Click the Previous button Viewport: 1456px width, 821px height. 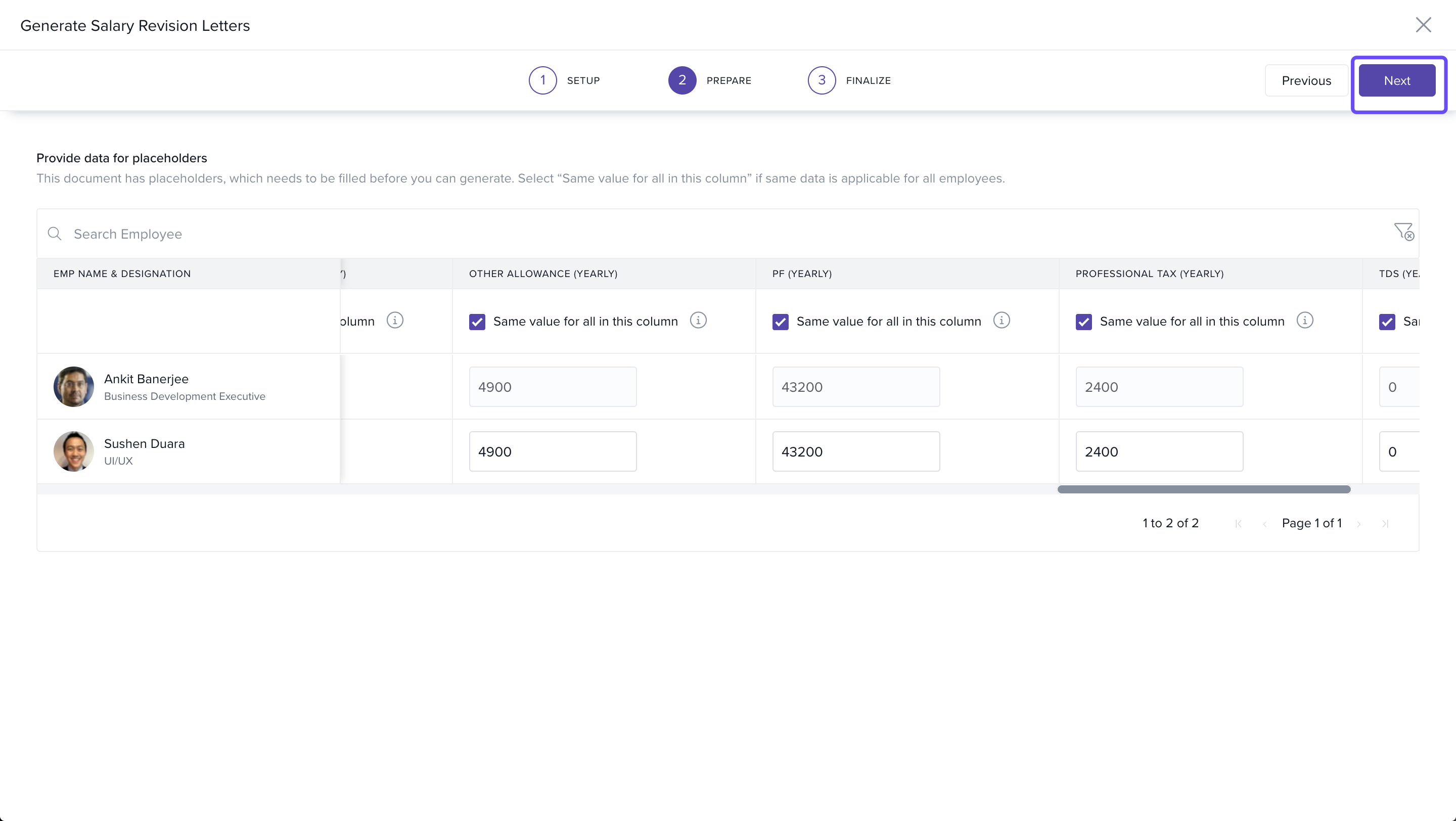pos(1306,80)
